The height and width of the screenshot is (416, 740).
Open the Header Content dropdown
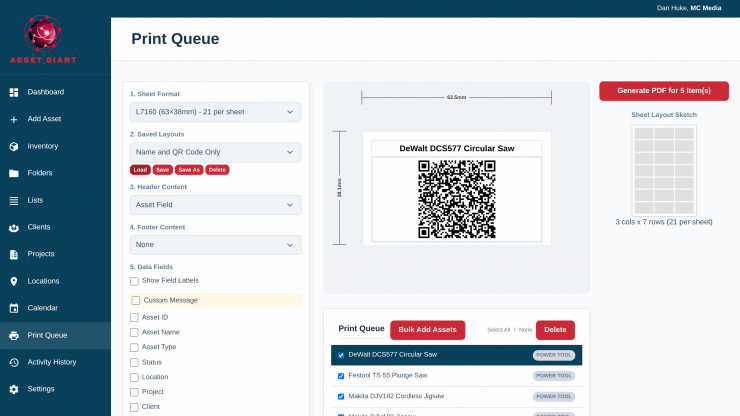click(216, 205)
